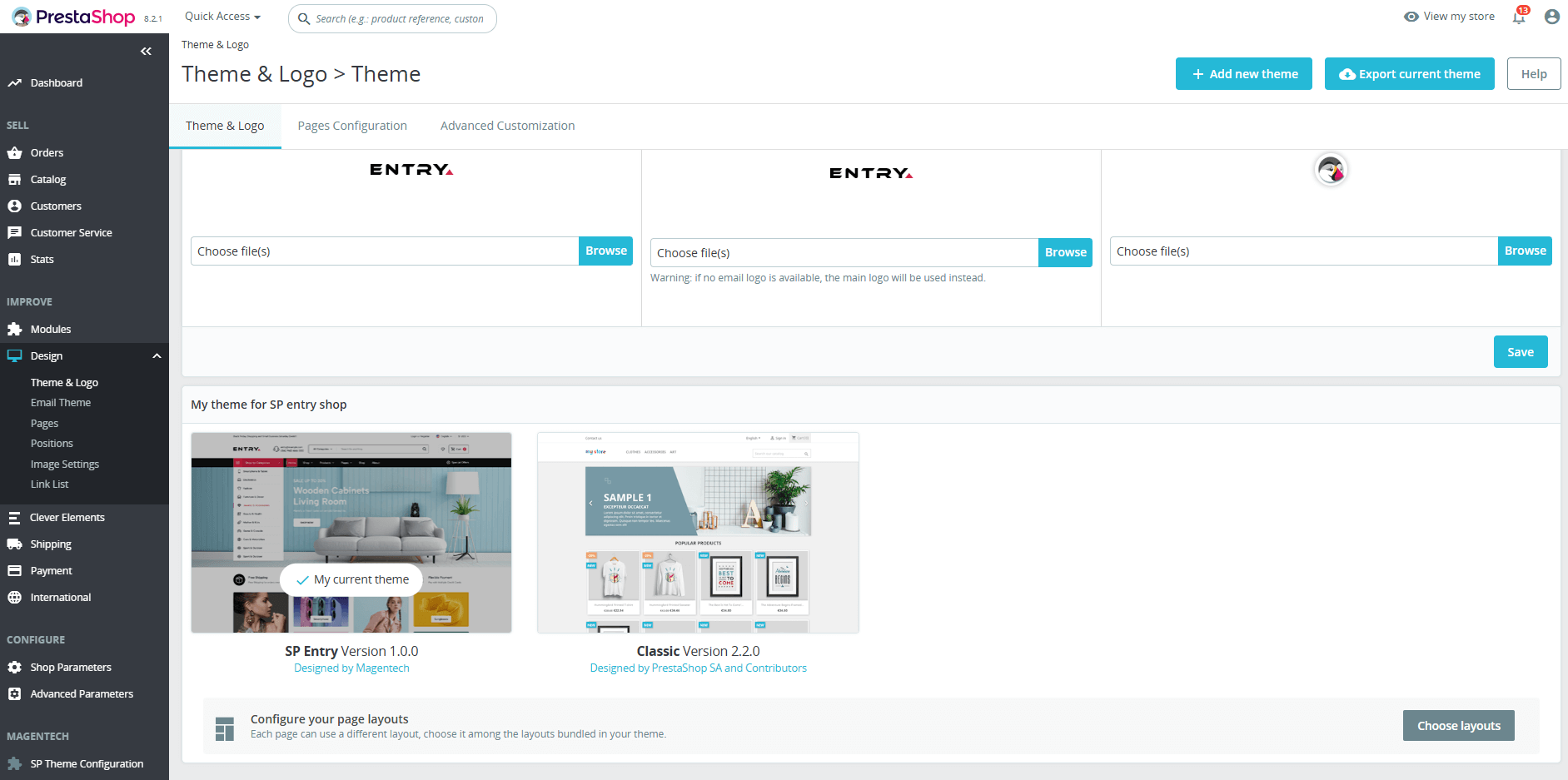This screenshot has height=780, width=1568.
Task: Click the View my store eye icon
Action: tap(1410, 16)
